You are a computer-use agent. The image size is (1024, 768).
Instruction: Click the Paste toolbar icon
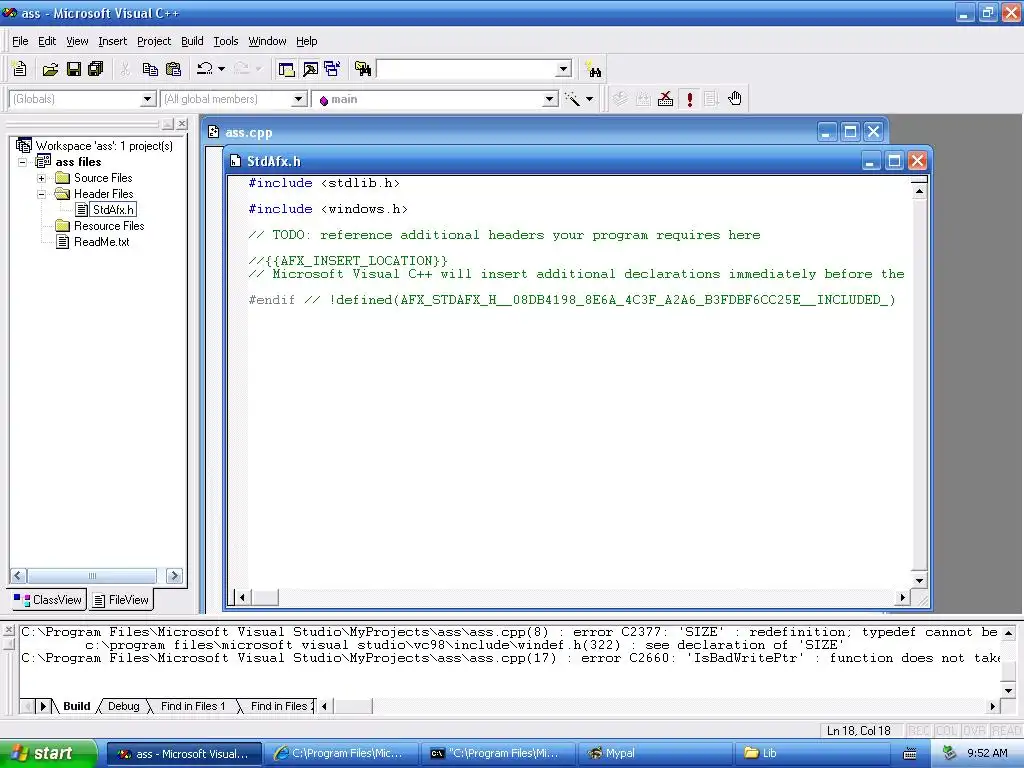tap(174, 69)
